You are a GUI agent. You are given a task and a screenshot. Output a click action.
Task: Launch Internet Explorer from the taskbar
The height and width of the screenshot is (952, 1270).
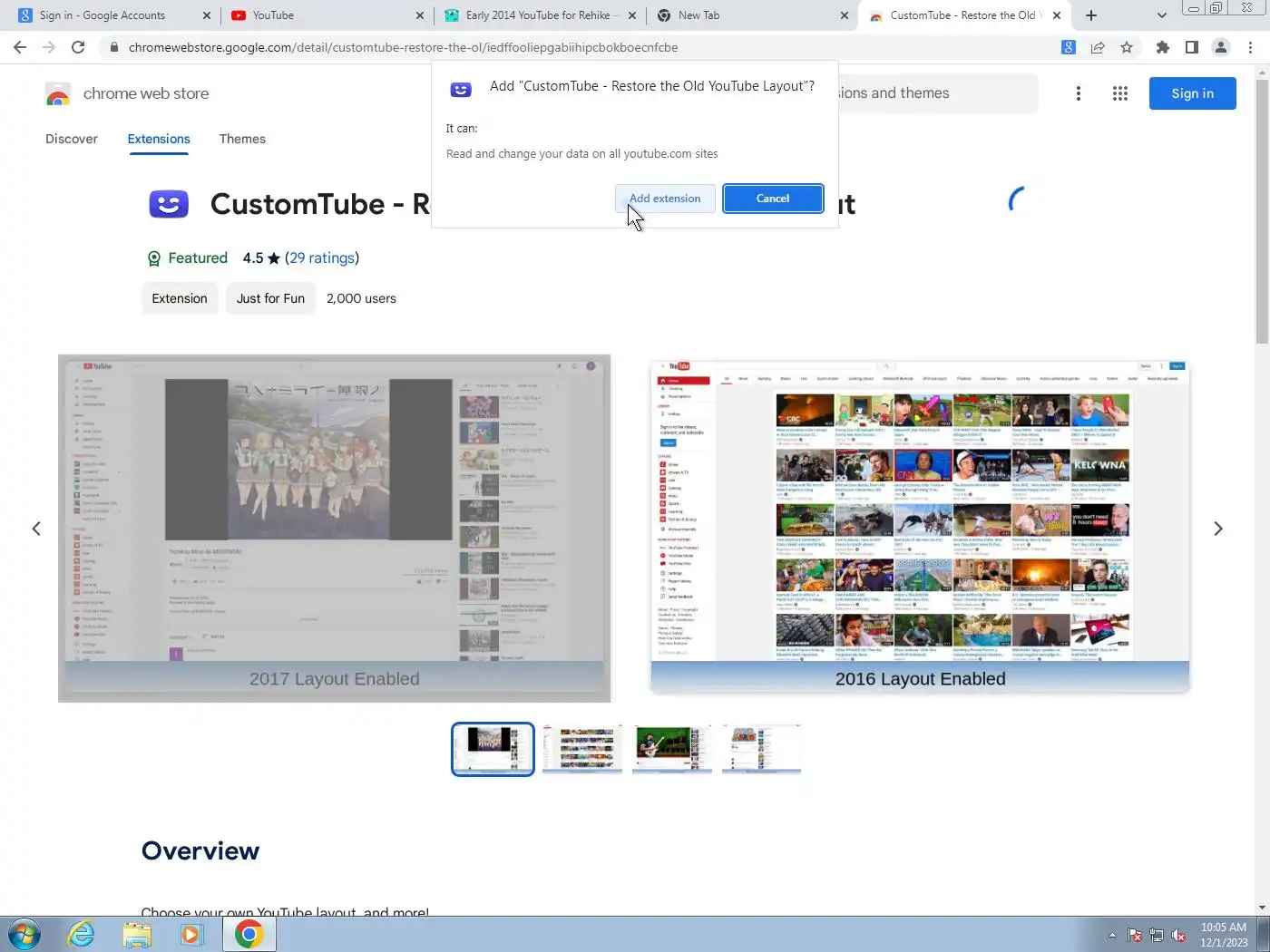click(x=81, y=934)
